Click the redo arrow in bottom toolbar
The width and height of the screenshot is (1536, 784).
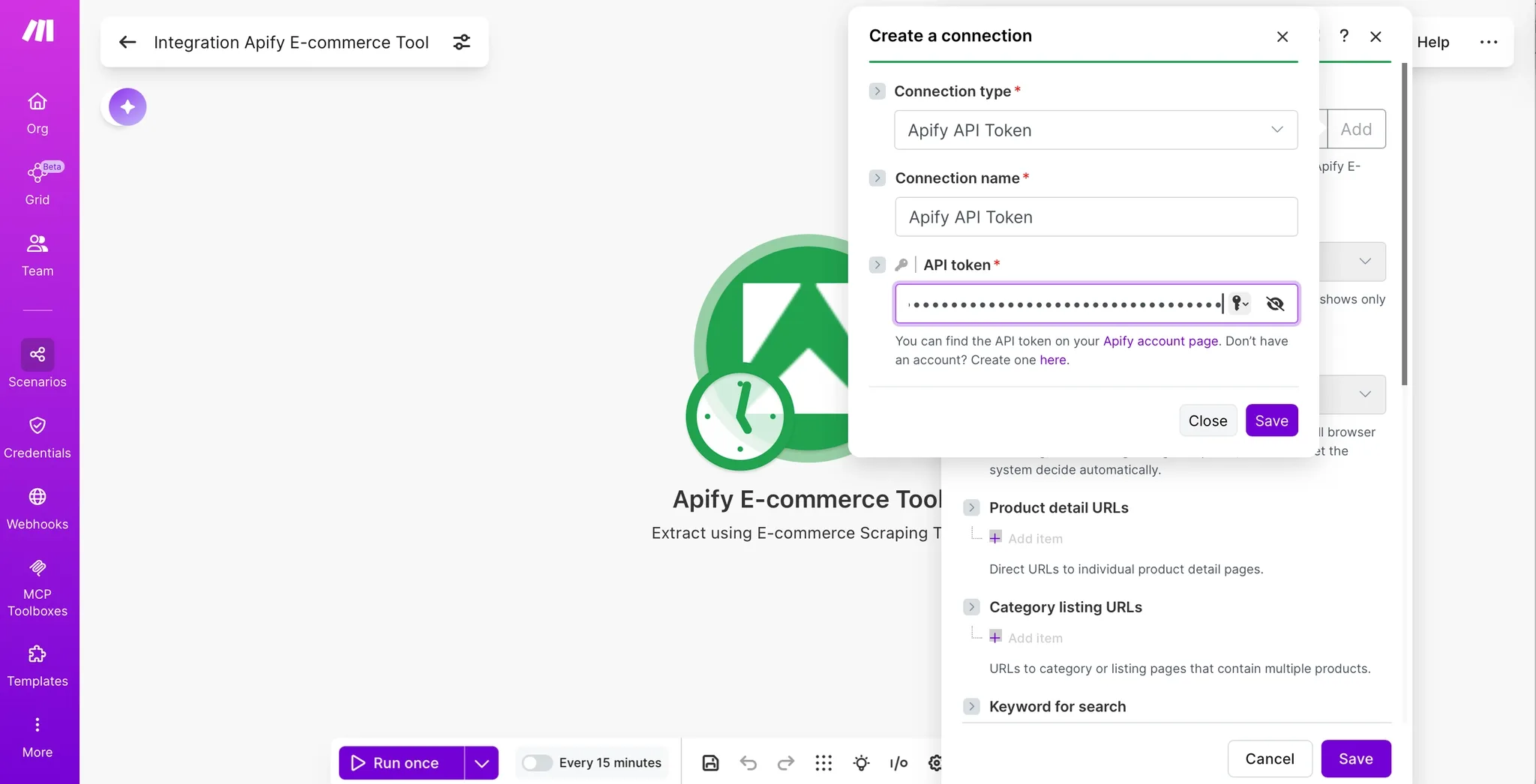(785, 763)
